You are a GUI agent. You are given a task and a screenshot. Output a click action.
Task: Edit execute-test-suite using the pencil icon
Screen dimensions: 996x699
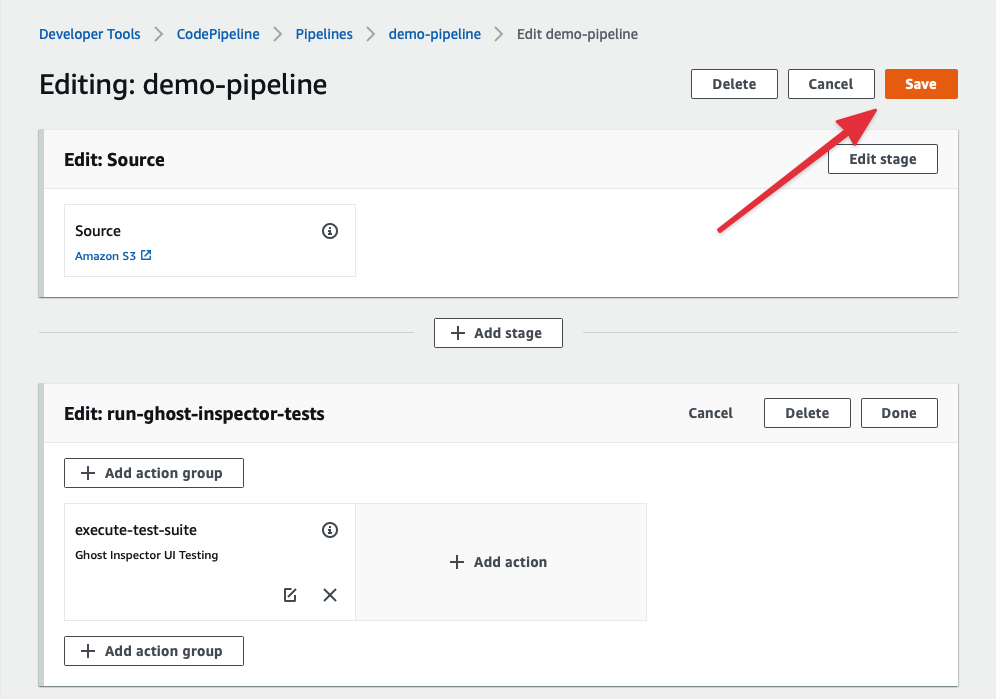(290, 595)
